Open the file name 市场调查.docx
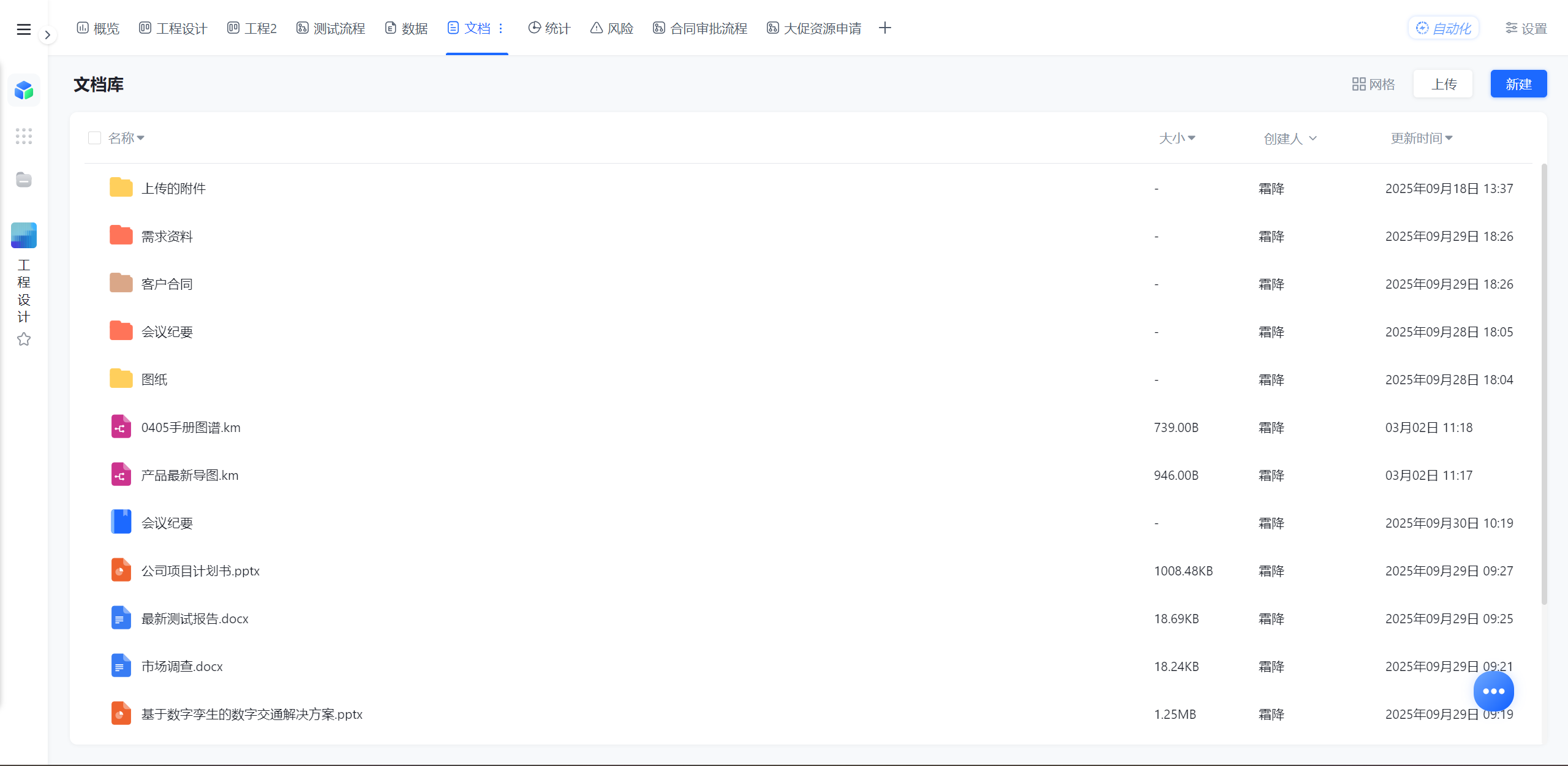1568x766 pixels. pyautogui.click(x=182, y=666)
